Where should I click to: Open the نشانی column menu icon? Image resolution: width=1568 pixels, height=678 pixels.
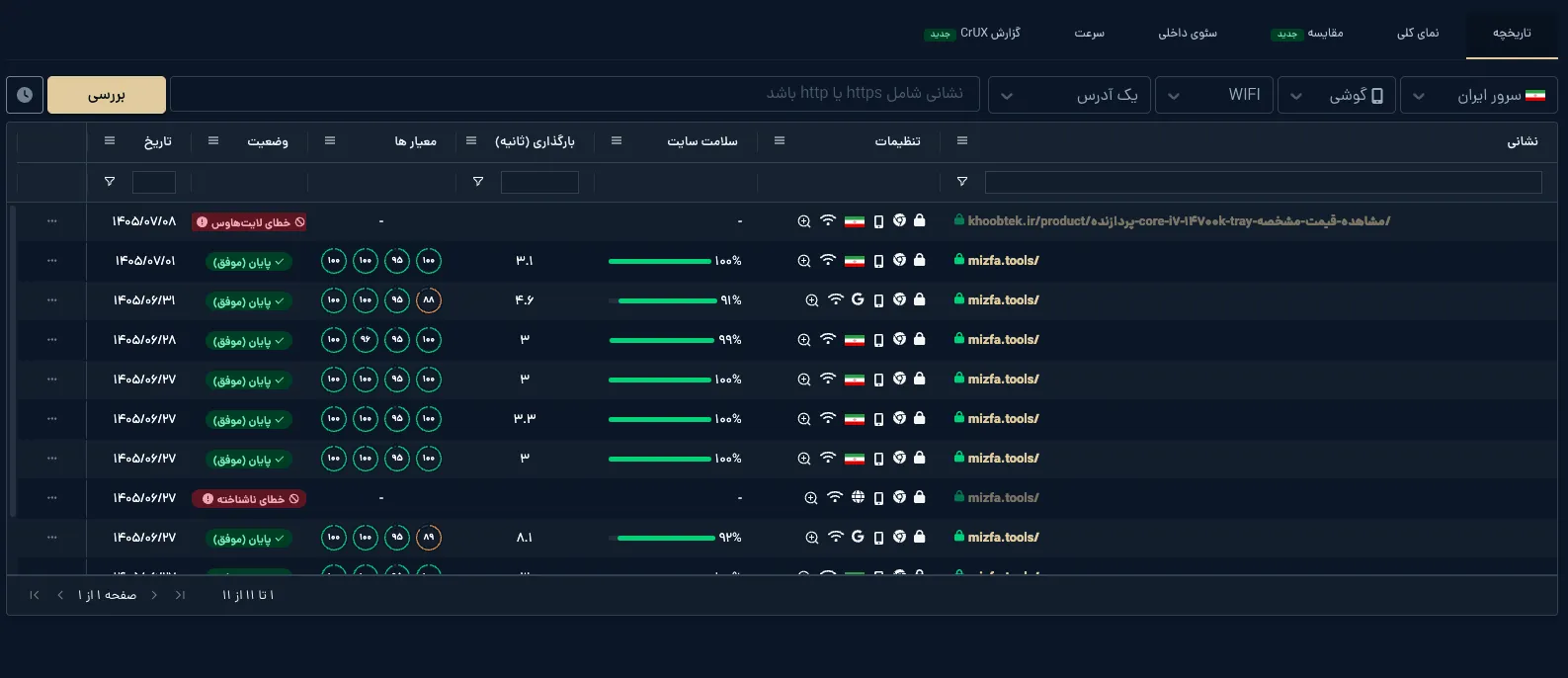[962, 141]
